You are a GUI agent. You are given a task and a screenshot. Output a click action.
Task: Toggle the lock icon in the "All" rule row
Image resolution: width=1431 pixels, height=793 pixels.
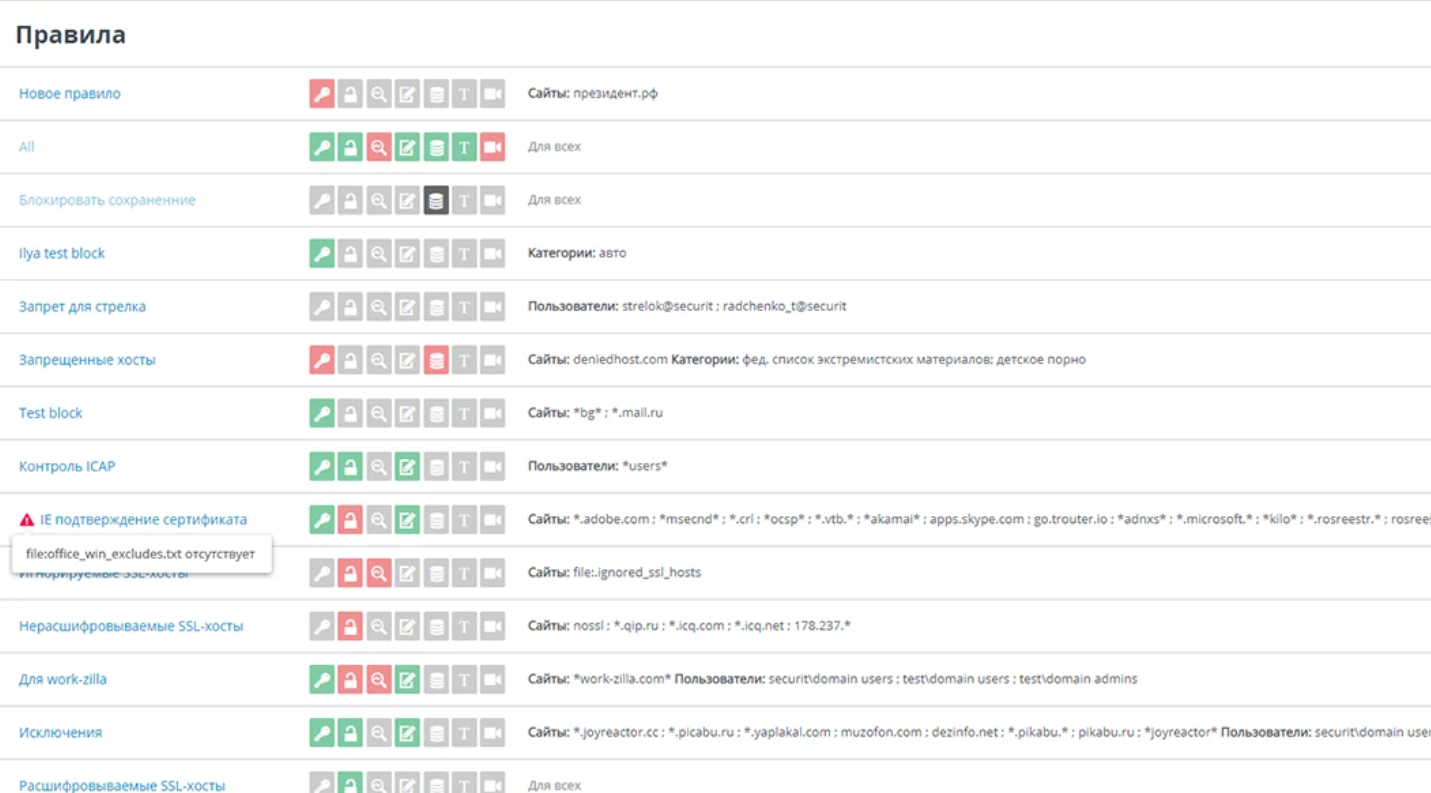tap(349, 146)
